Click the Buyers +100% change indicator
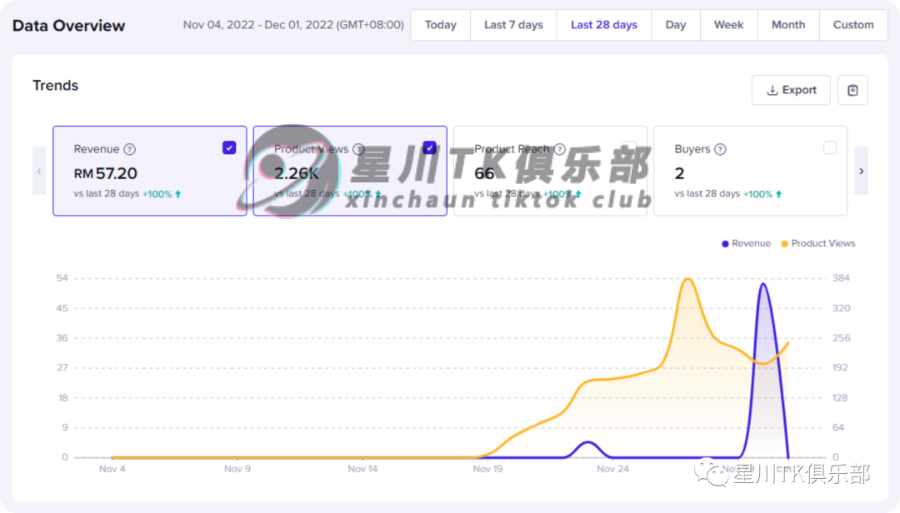900x513 pixels. 762,194
